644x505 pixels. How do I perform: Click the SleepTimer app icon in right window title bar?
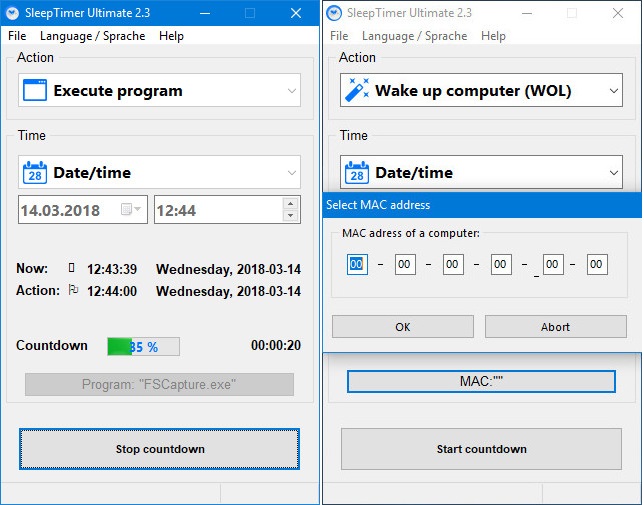pyautogui.click(x=334, y=13)
